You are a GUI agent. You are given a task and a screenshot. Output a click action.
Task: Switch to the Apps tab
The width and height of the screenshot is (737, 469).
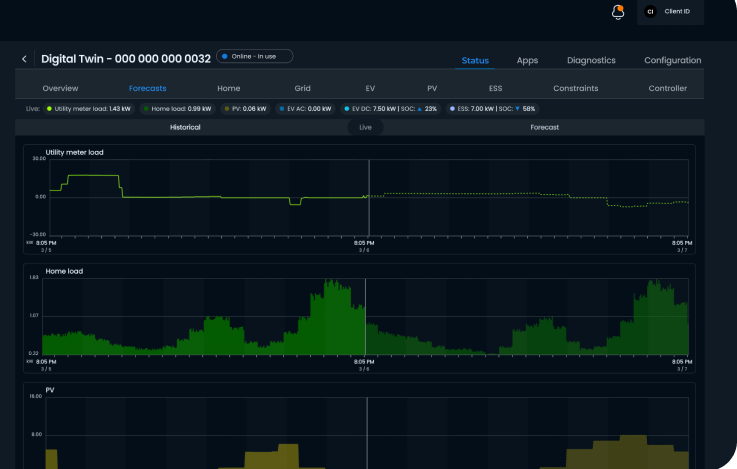(527, 60)
